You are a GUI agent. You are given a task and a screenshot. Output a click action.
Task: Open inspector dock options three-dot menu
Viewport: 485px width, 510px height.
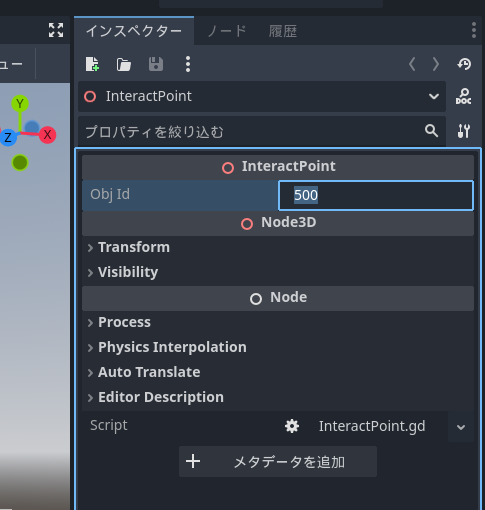point(474,30)
